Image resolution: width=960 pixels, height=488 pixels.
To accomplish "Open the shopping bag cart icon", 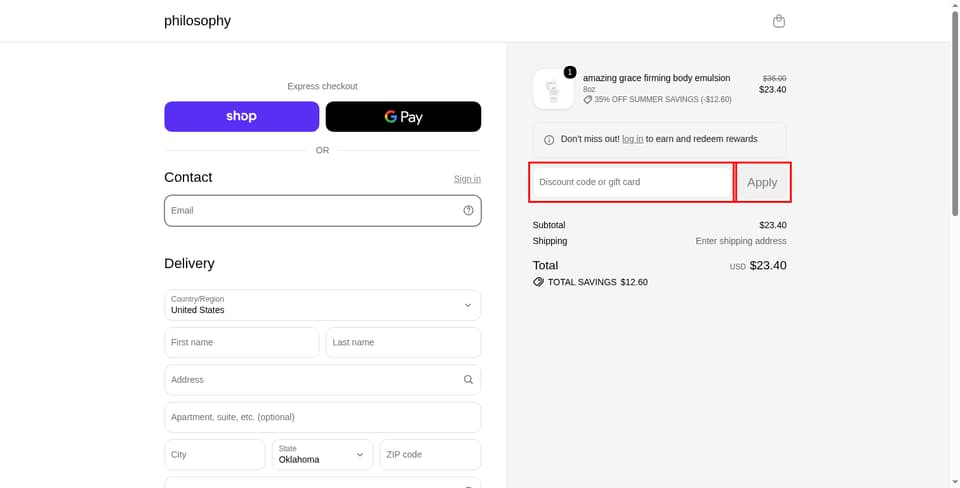I will pyautogui.click(x=778, y=21).
